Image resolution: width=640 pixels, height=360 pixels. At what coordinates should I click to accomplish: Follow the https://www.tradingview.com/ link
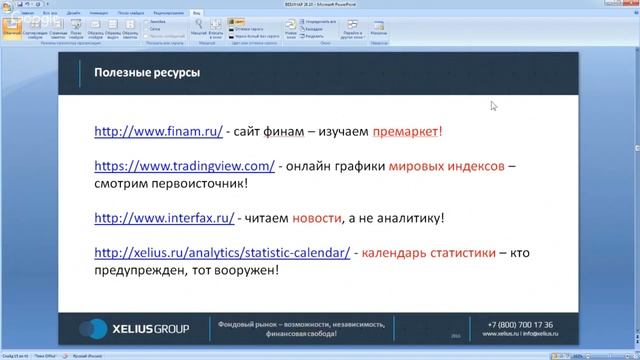coord(184,166)
